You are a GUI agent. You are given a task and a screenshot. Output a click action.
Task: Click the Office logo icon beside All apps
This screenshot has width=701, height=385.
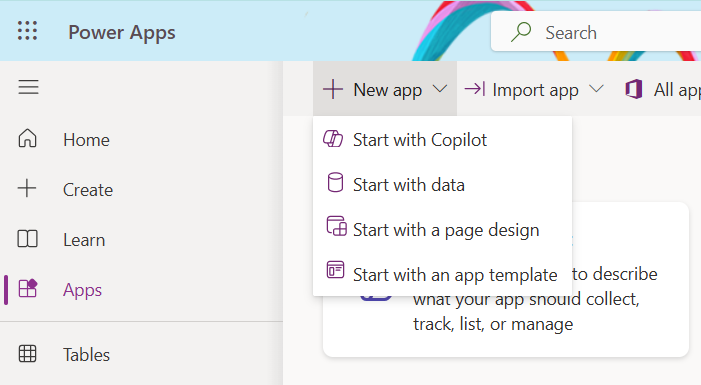(x=634, y=89)
